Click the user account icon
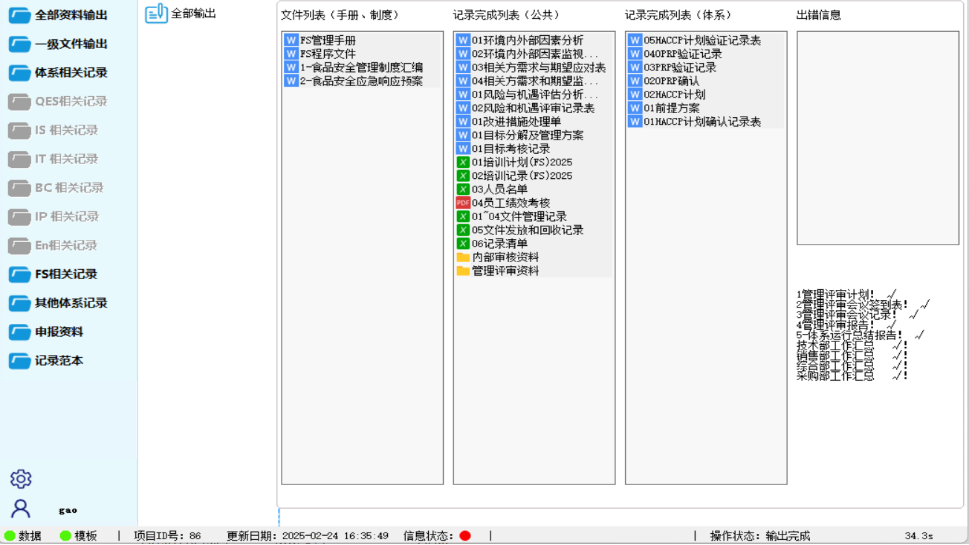The width and height of the screenshot is (969, 545). pyautogui.click(x=20, y=509)
